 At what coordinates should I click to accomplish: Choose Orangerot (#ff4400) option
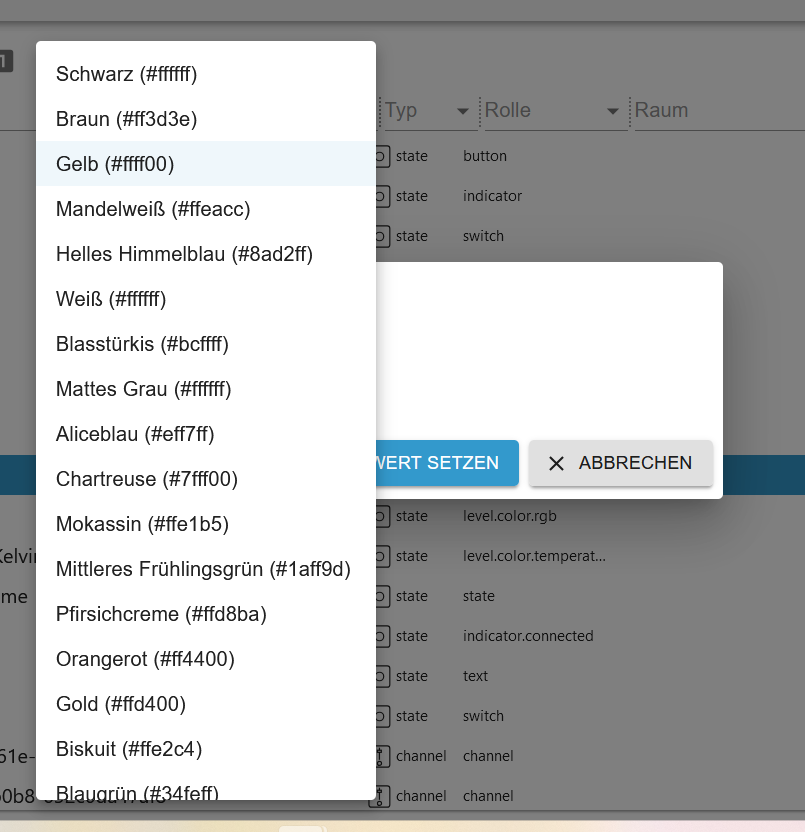[x=146, y=659]
